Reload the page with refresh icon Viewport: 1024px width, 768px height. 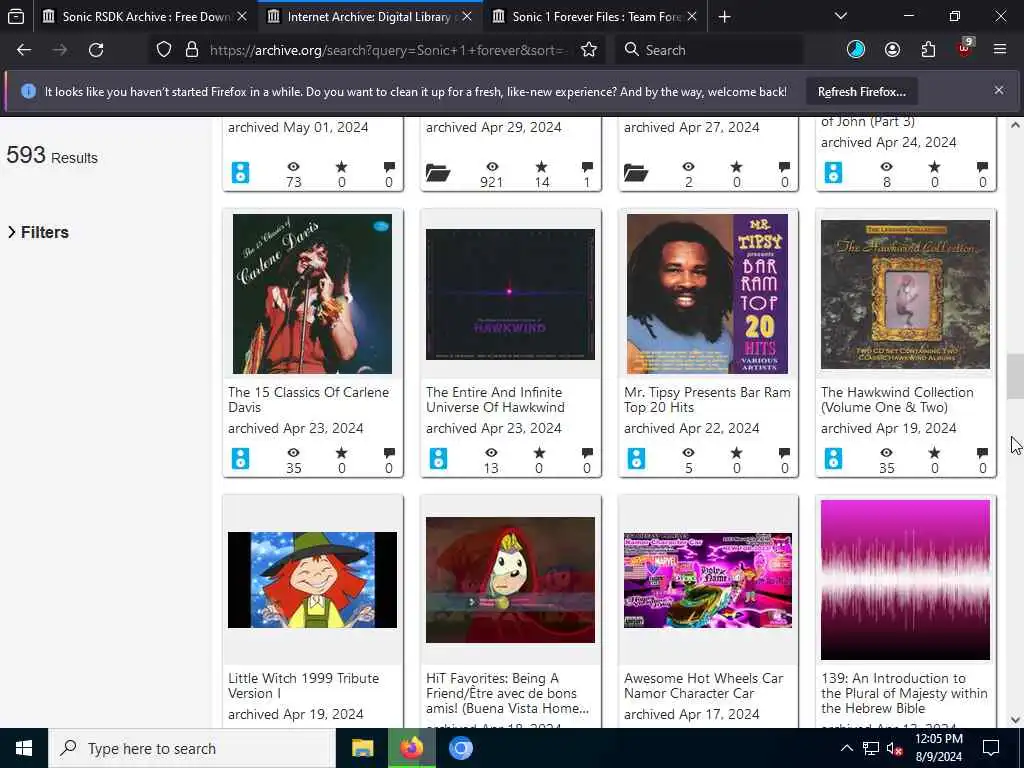96,50
